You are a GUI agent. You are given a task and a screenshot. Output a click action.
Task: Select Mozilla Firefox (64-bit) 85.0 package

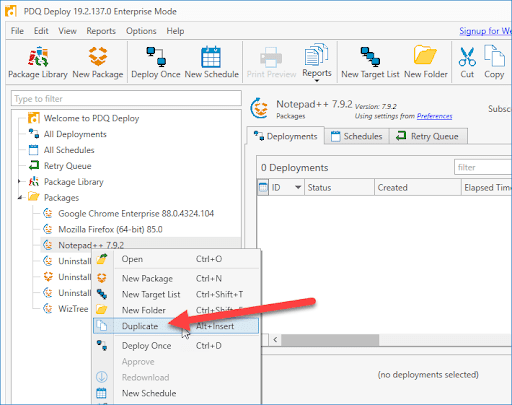pos(110,229)
